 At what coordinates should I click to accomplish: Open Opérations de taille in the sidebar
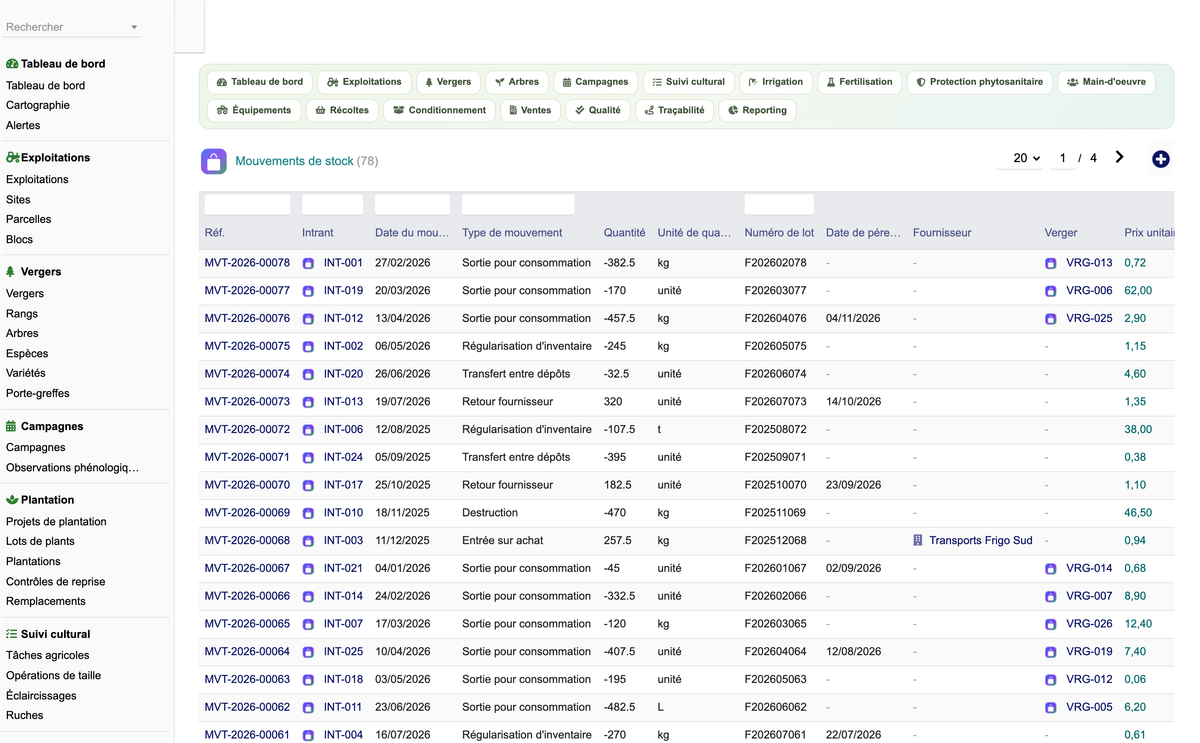click(x=53, y=675)
